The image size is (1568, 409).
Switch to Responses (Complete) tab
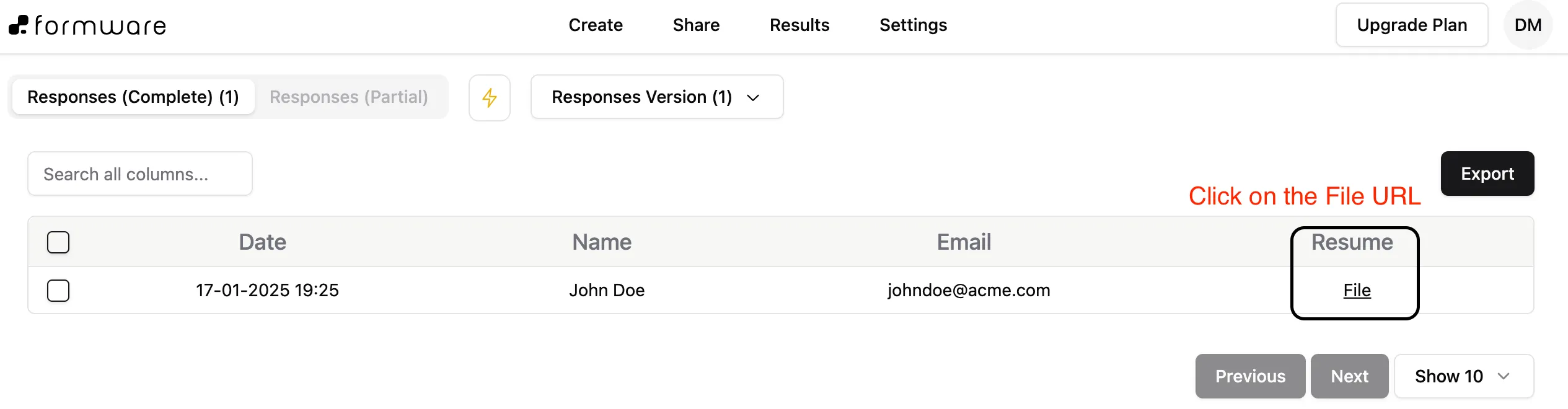coord(133,97)
